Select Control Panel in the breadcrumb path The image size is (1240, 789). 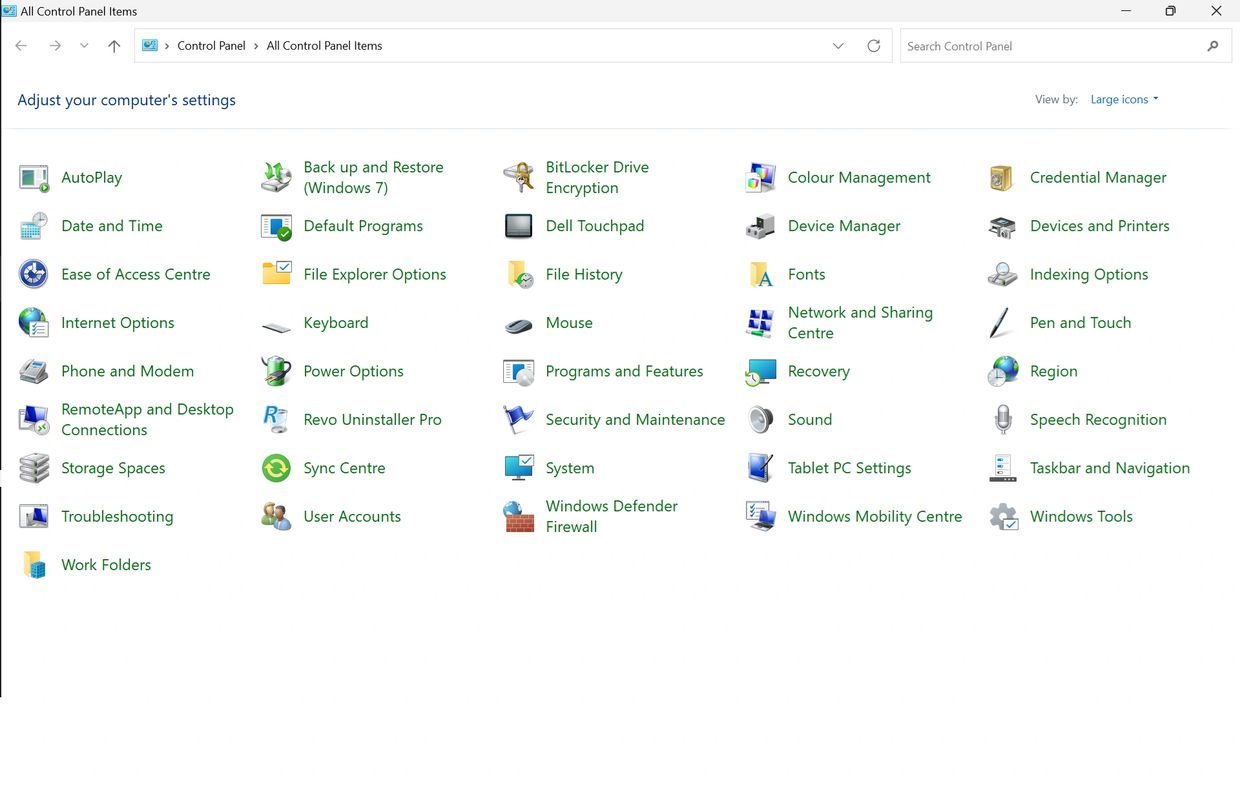click(x=211, y=46)
